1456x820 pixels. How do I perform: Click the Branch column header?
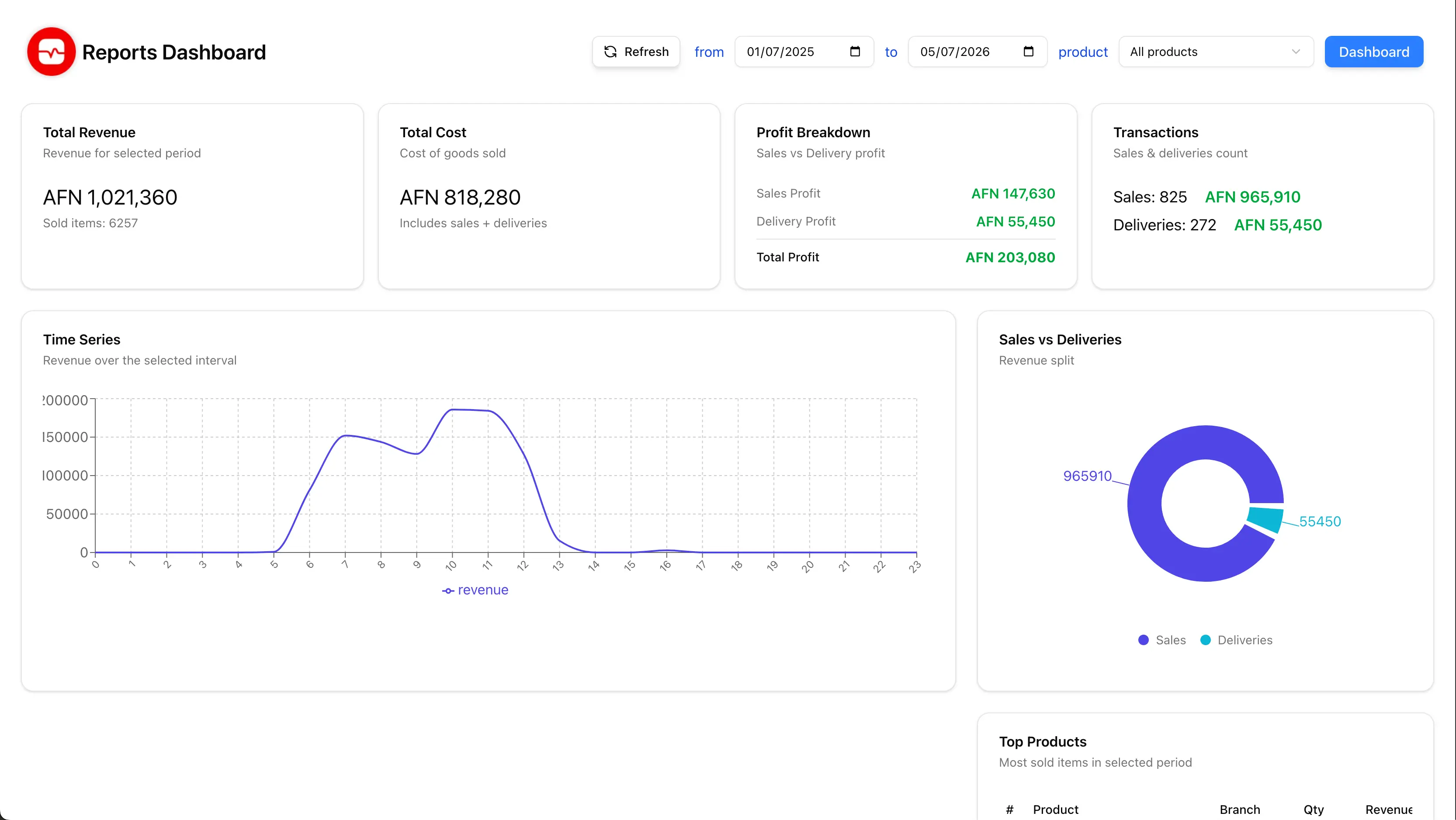(x=1240, y=809)
